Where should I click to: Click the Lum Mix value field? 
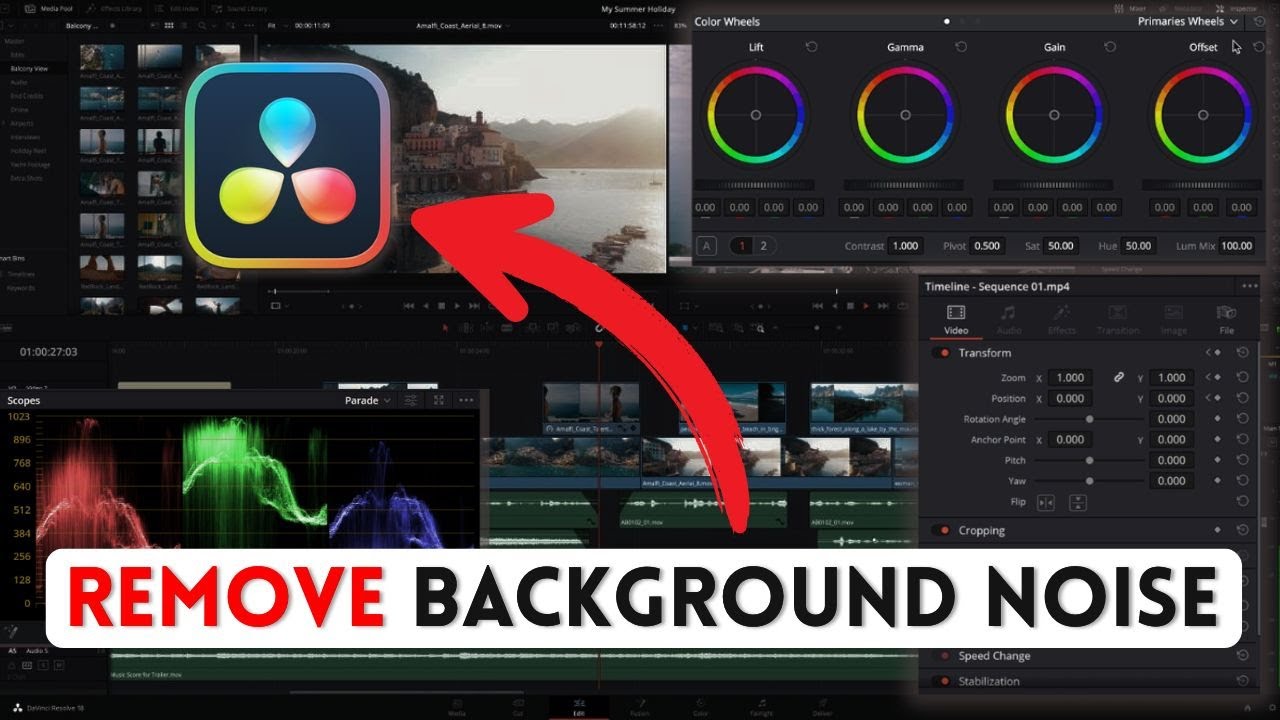point(1237,246)
